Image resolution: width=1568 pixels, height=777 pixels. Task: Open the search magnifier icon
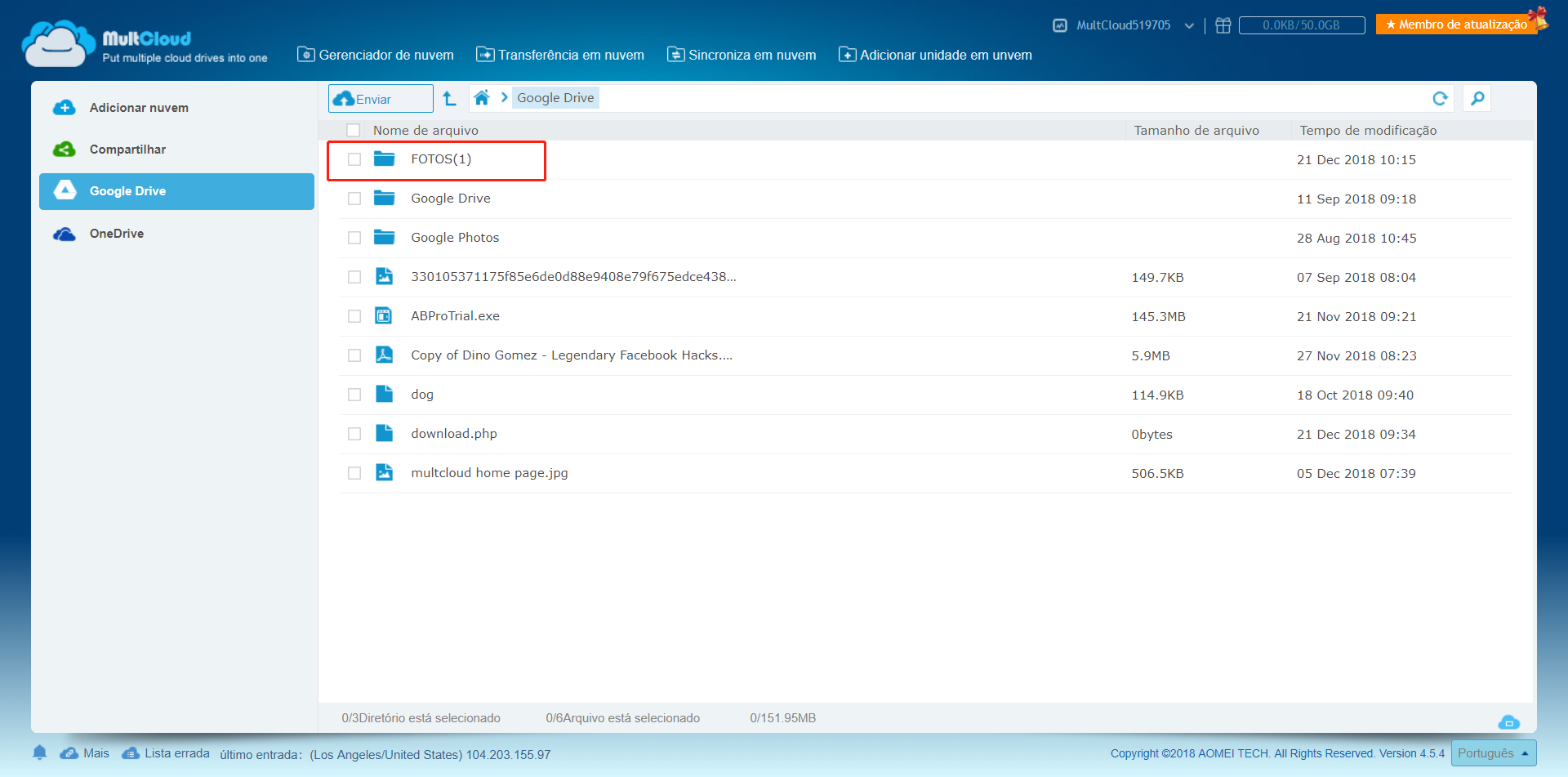pyautogui.click(x=1477, y=99)
